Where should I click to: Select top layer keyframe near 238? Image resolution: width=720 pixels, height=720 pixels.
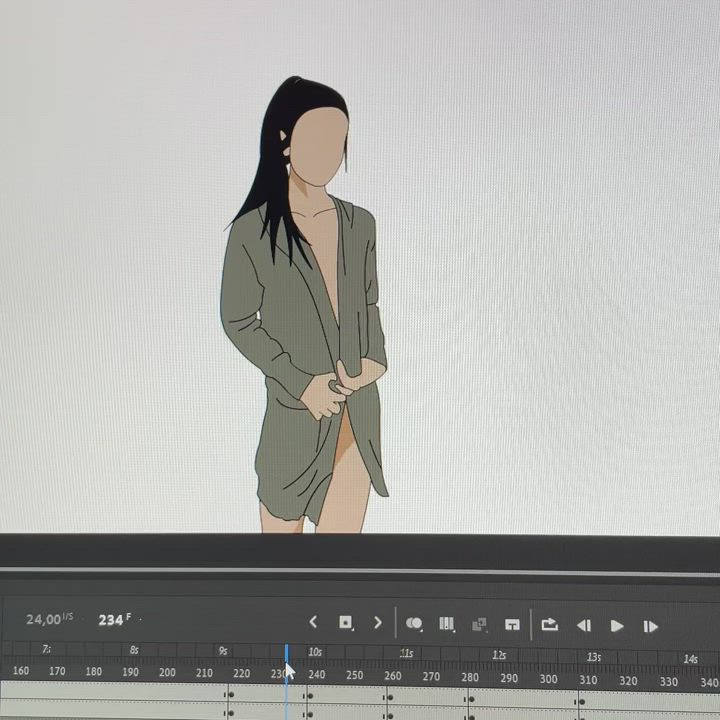pyautogui.click(x=310, y=696)
